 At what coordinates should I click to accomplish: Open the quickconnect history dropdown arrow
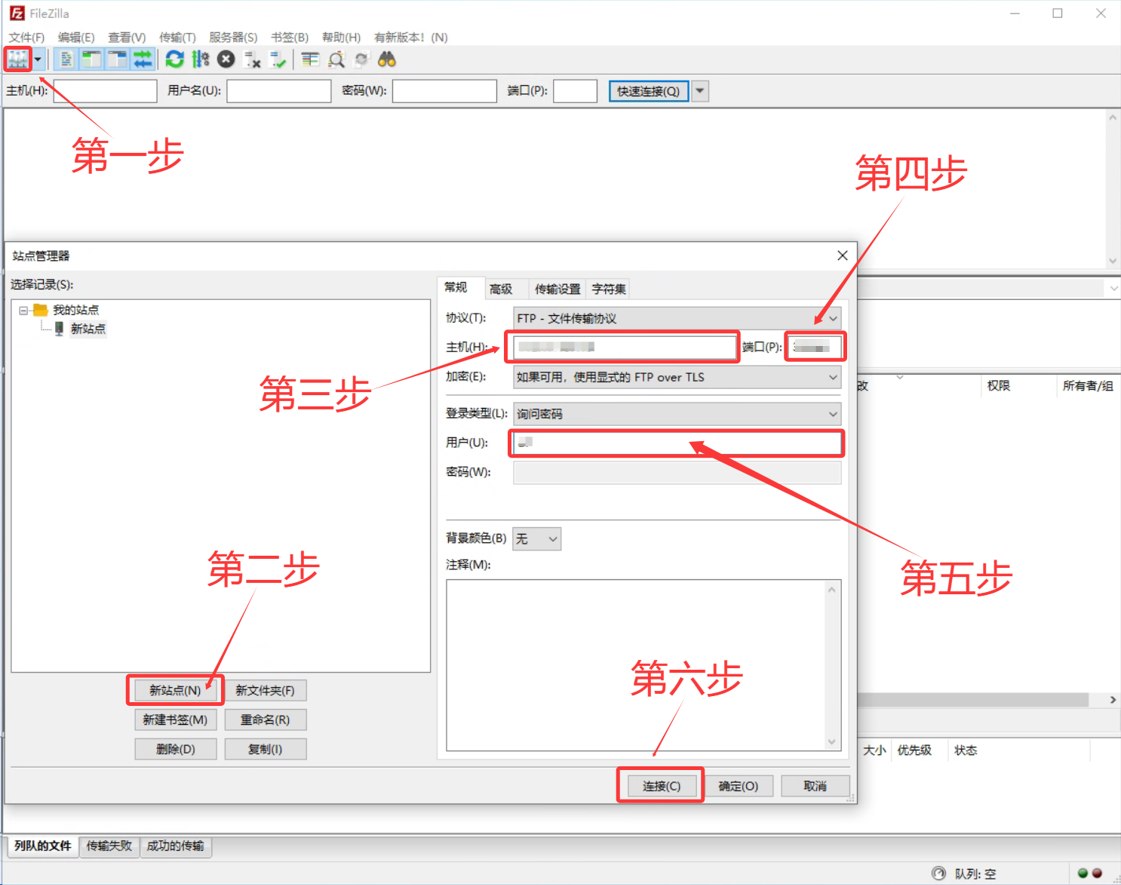[x=700, y=91]
